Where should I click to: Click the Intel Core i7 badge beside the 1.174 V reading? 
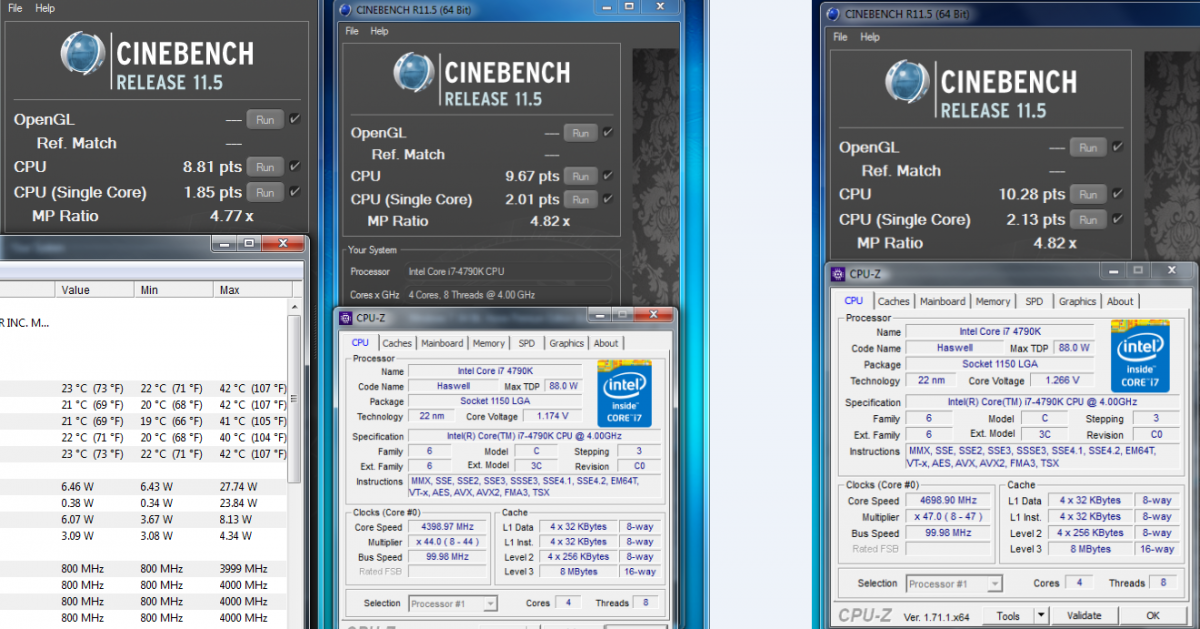click(625, 393)
